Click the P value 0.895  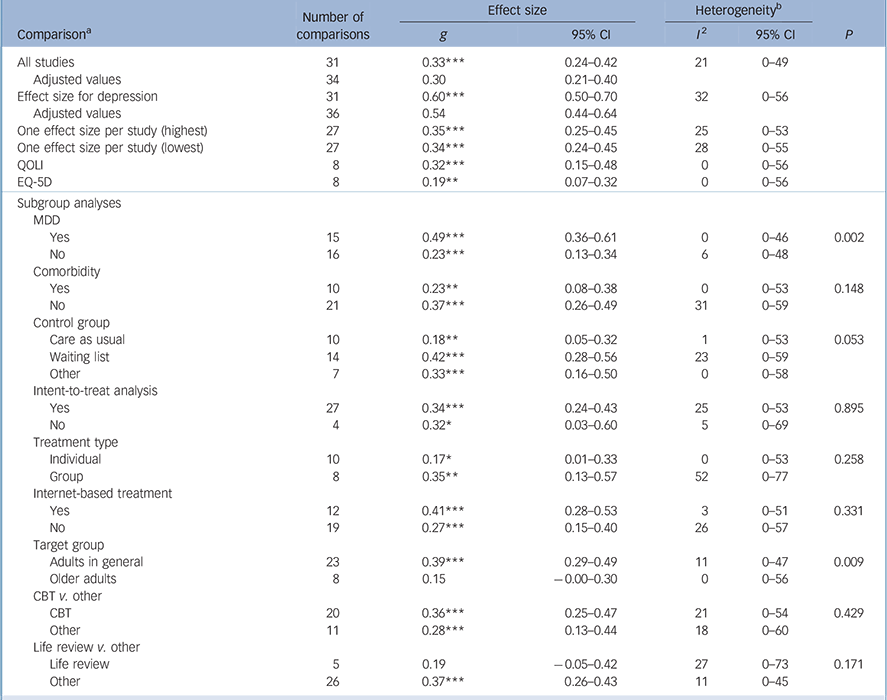pyautogui.click(x=849, y=408)
